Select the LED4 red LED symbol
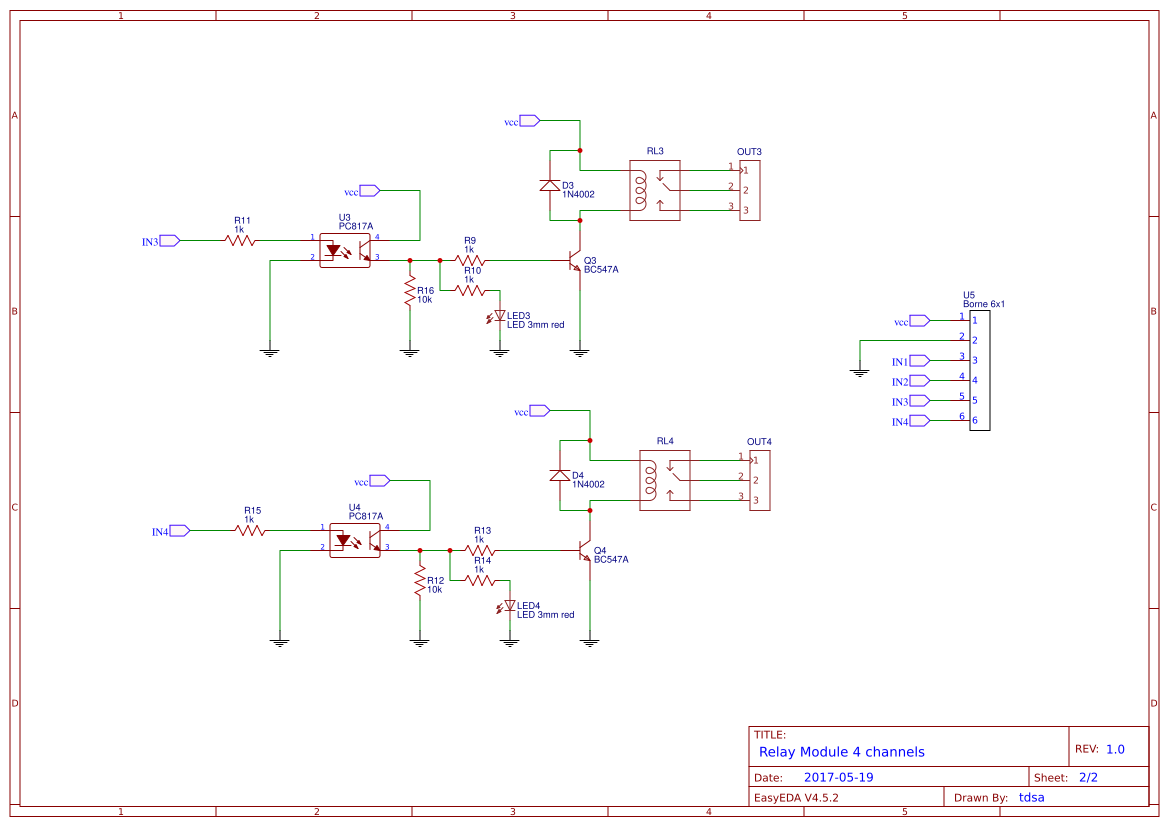Screen dimensions: 1169x827 coord(510,606)
